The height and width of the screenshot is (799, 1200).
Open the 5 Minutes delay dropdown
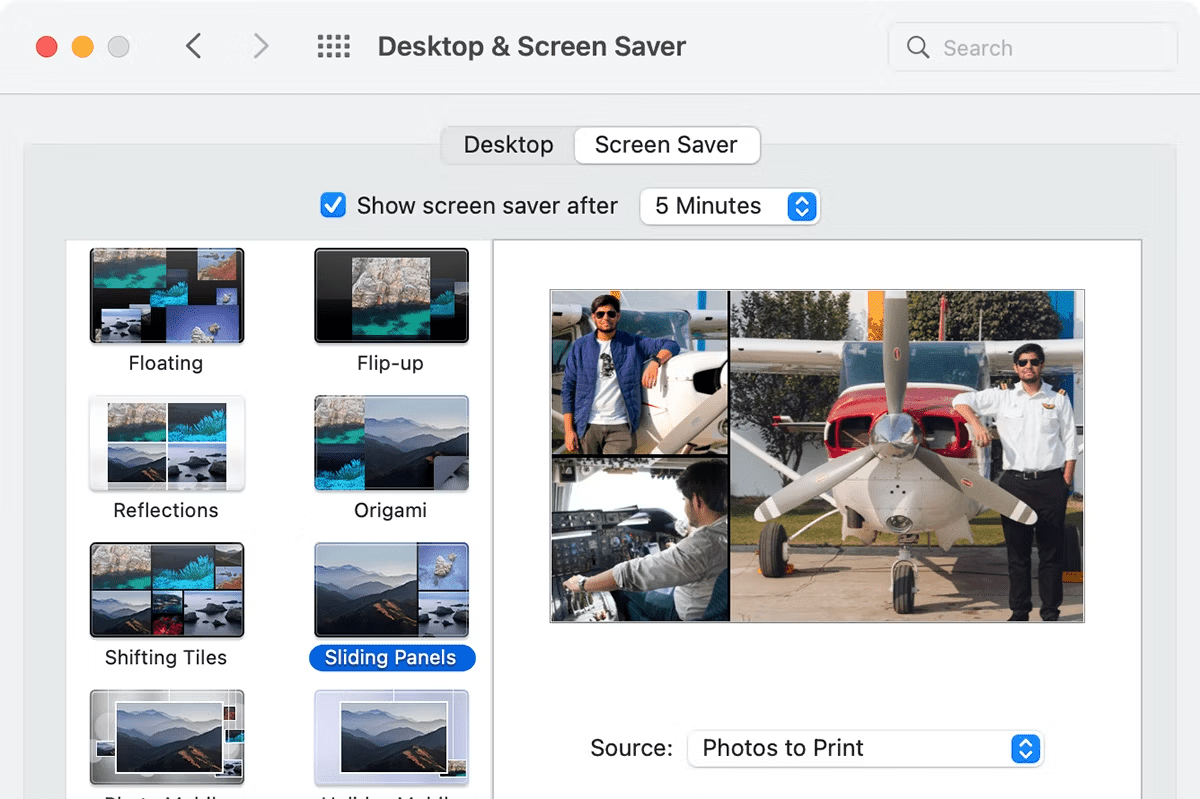[x=729, y=206]
